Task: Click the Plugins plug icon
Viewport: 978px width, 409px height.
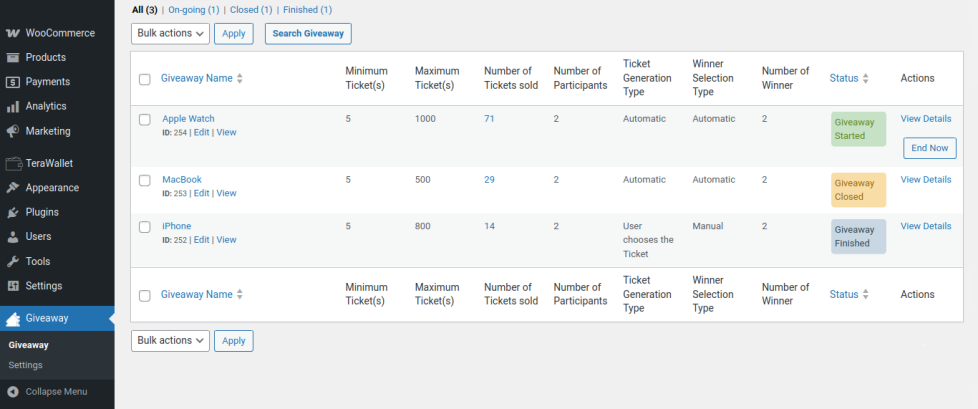Action: tap(13, 212)
